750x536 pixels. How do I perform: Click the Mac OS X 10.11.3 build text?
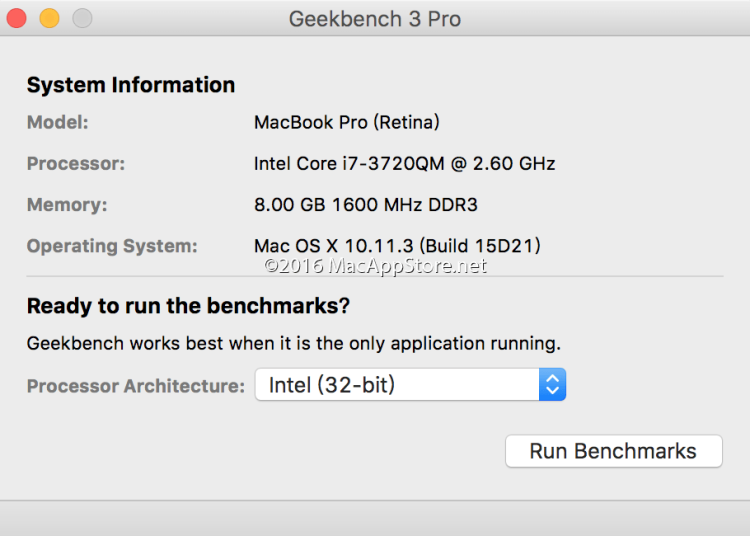click(x=397, y=246)
